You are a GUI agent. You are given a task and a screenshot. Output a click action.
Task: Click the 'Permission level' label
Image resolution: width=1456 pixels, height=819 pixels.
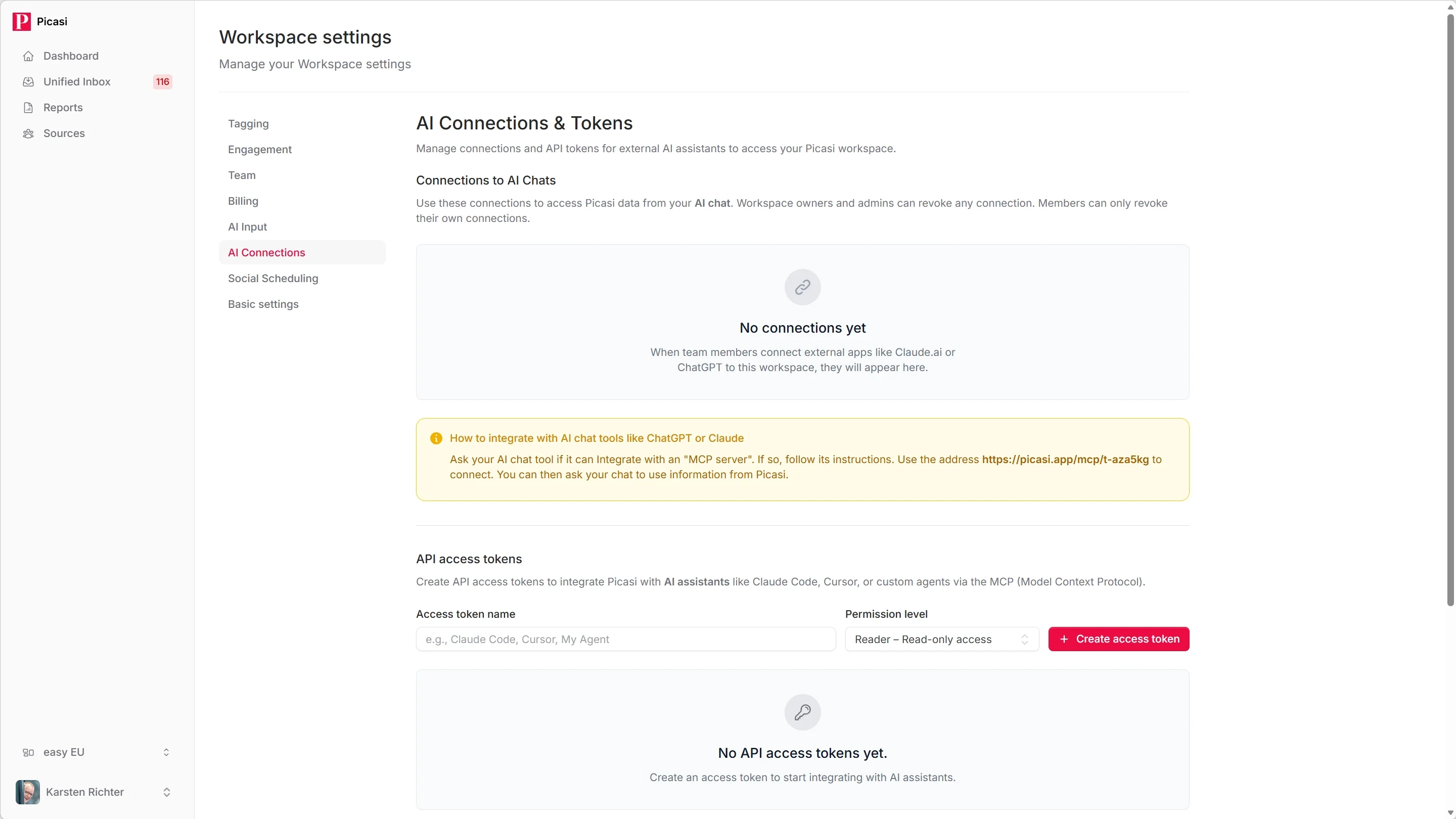click(886, 614)
